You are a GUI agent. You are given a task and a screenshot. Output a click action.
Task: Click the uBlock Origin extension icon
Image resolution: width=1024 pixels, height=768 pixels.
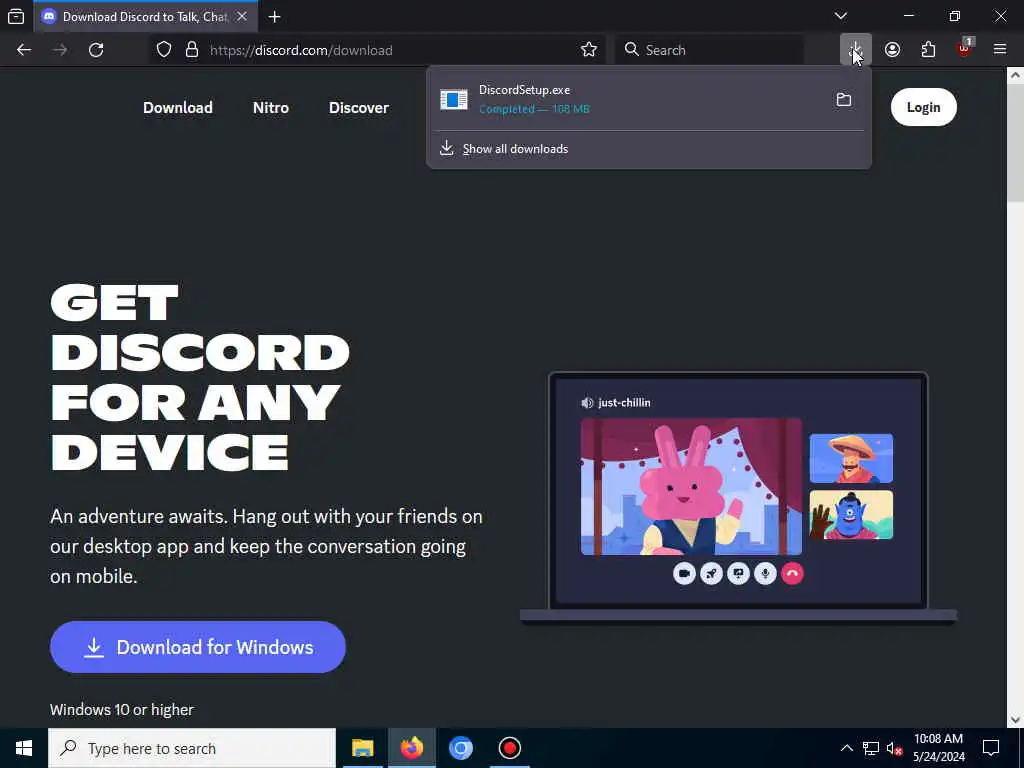coord(965,49)
